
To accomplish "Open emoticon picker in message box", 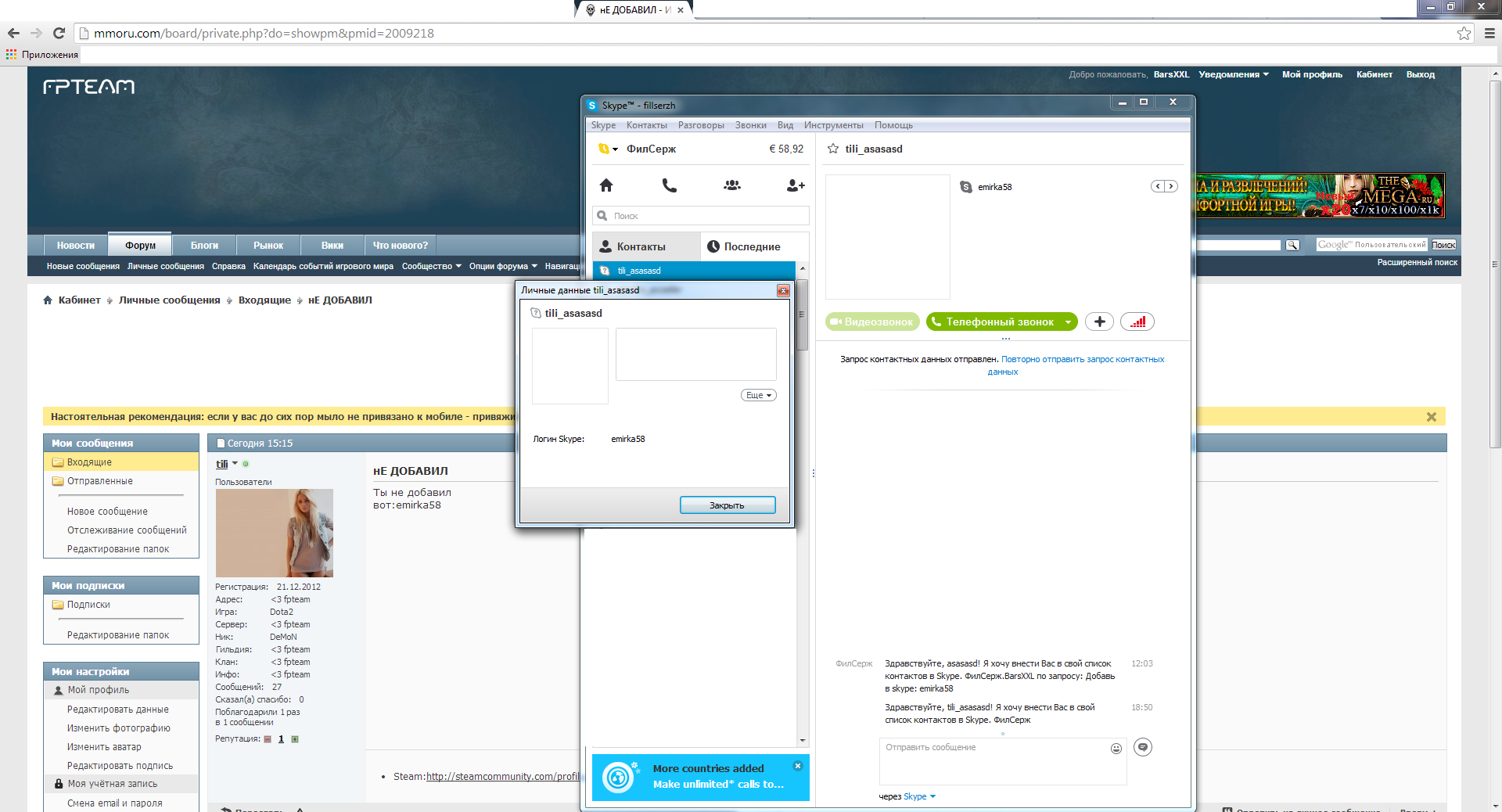I will pyautogui.click(x=1116, y=749).
